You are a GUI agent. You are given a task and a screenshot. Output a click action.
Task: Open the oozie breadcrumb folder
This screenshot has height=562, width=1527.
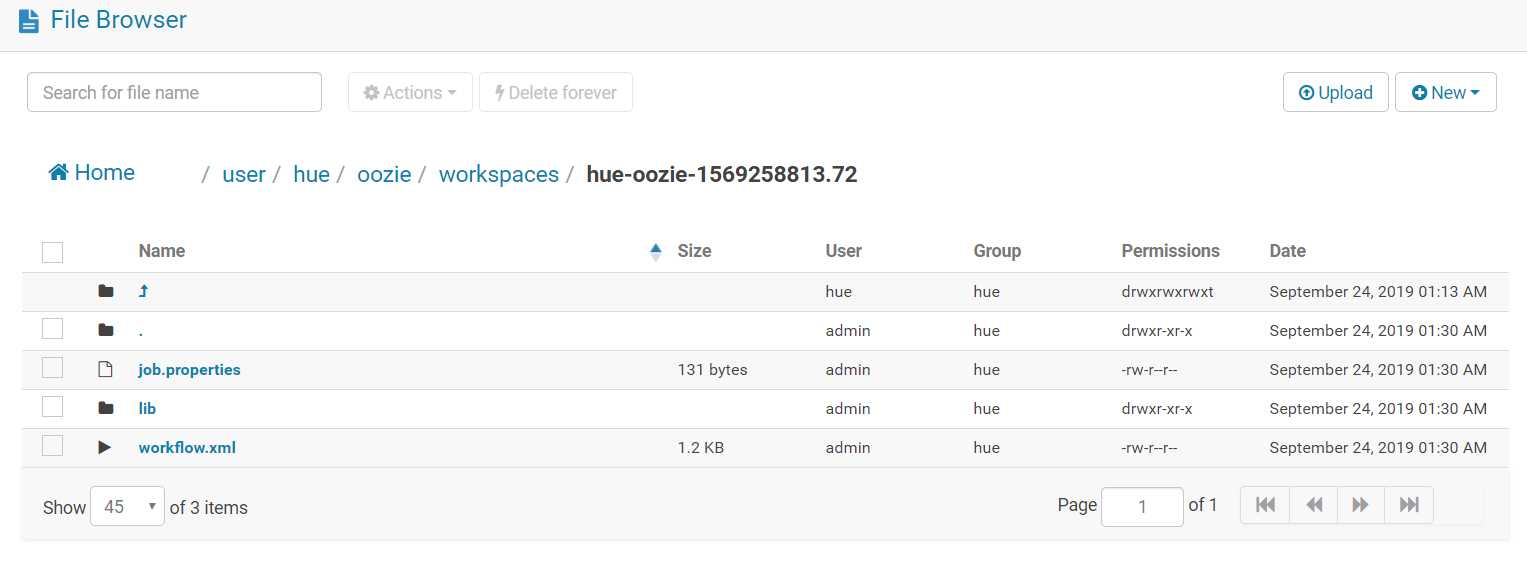(384, 174)
